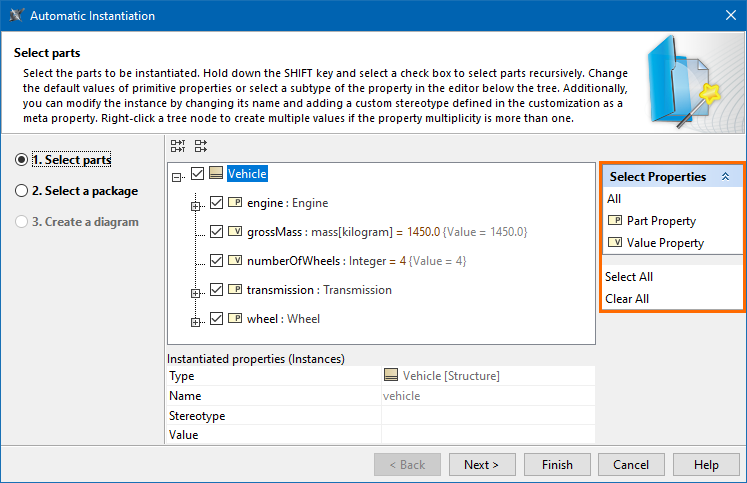747x483 pixels.
Task: Select the '2. Select a package' radio button
Action: (21, 191)
